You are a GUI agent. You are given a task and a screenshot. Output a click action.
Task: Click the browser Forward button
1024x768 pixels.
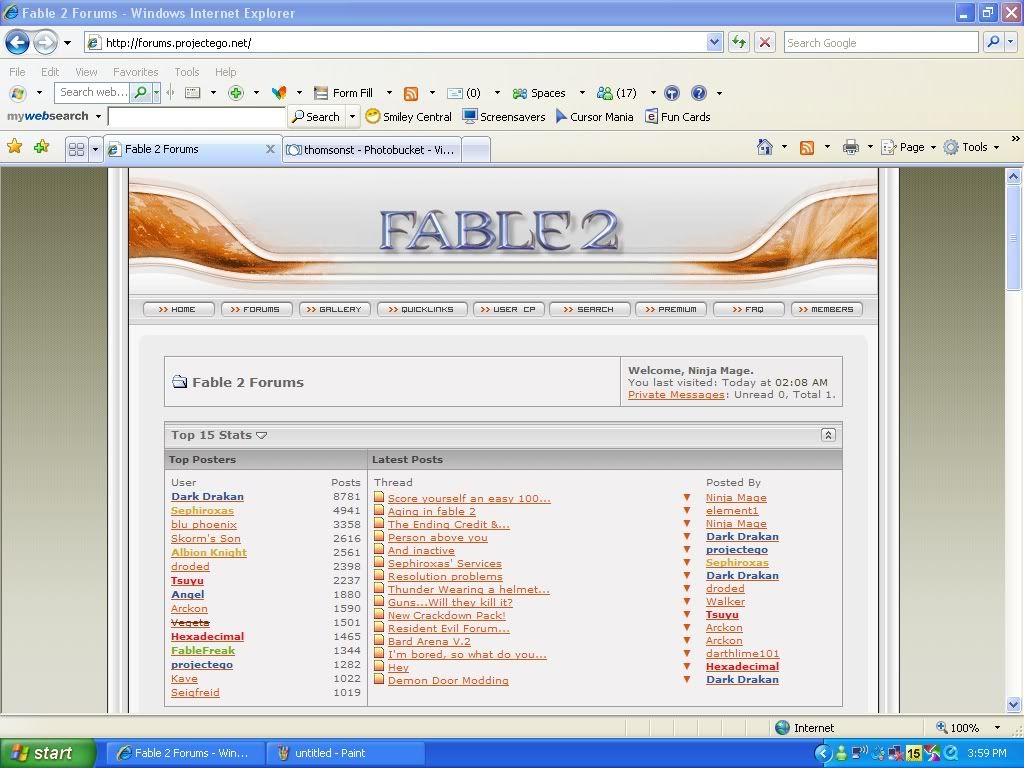[44, 43]
